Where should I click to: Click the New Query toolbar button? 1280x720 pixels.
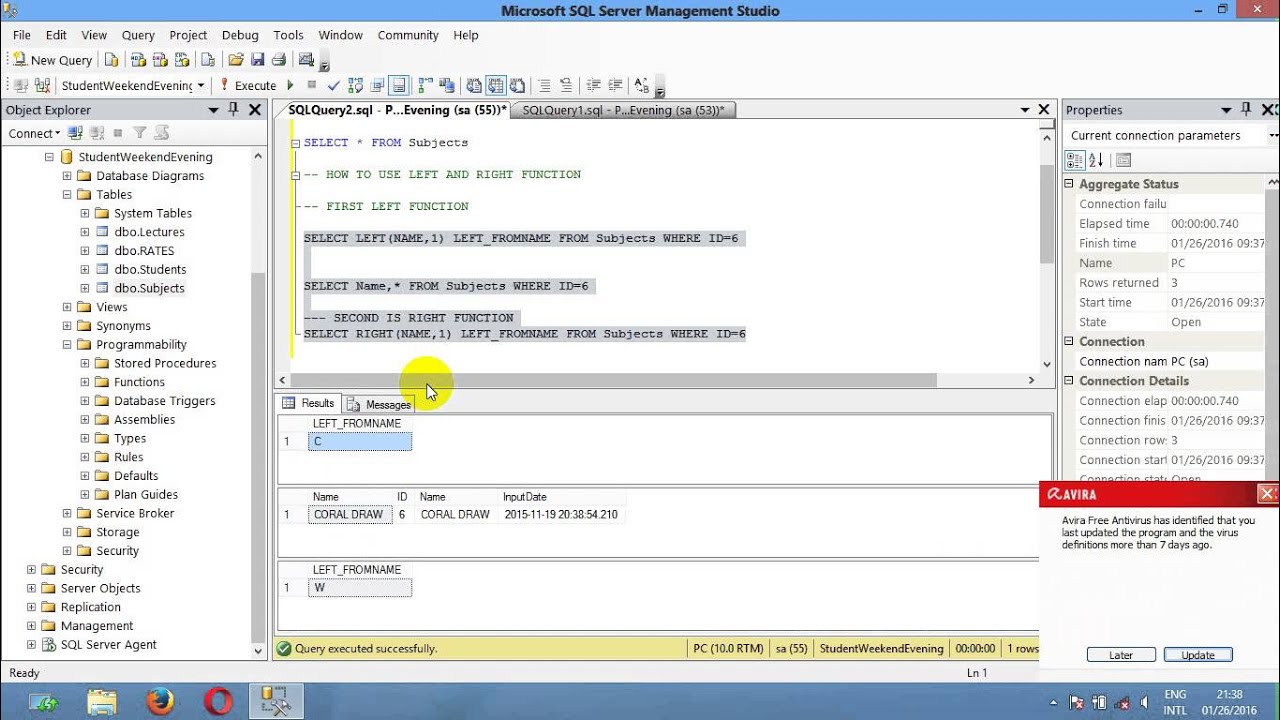coord(53,60)
